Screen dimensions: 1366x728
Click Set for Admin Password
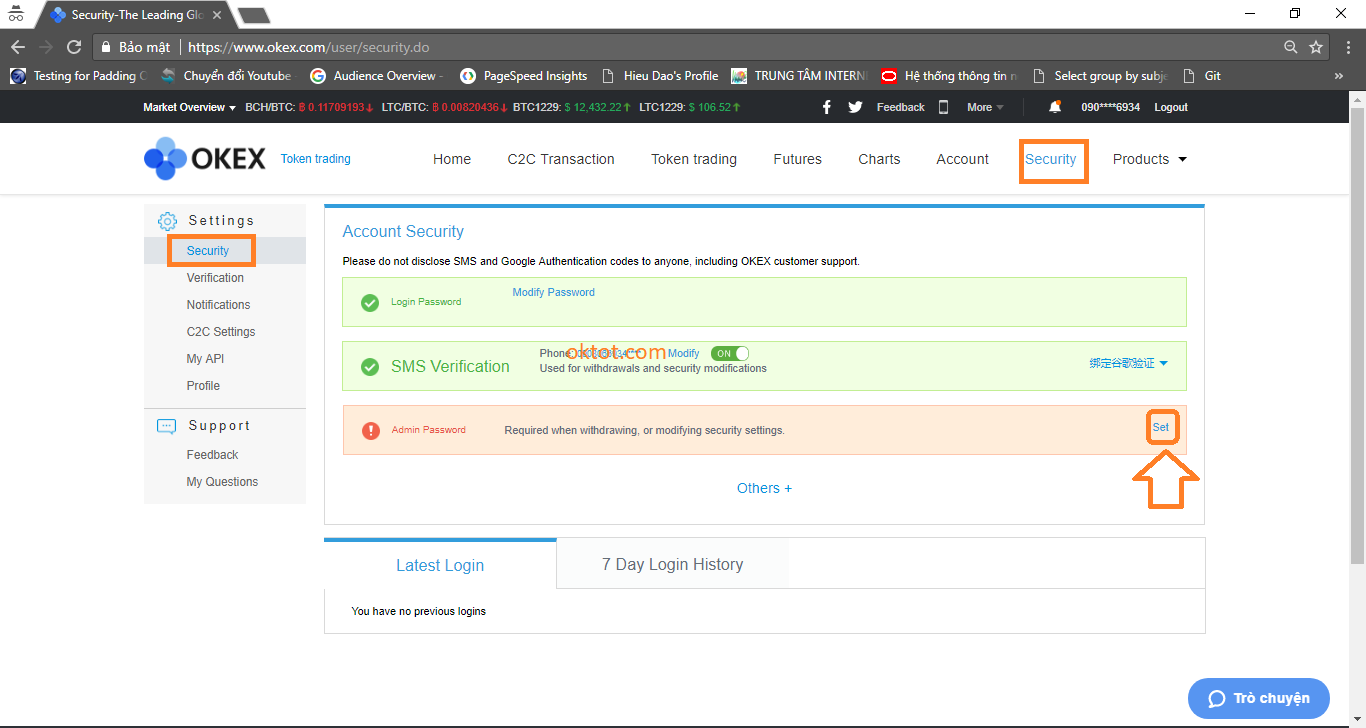pos(1160,427)
